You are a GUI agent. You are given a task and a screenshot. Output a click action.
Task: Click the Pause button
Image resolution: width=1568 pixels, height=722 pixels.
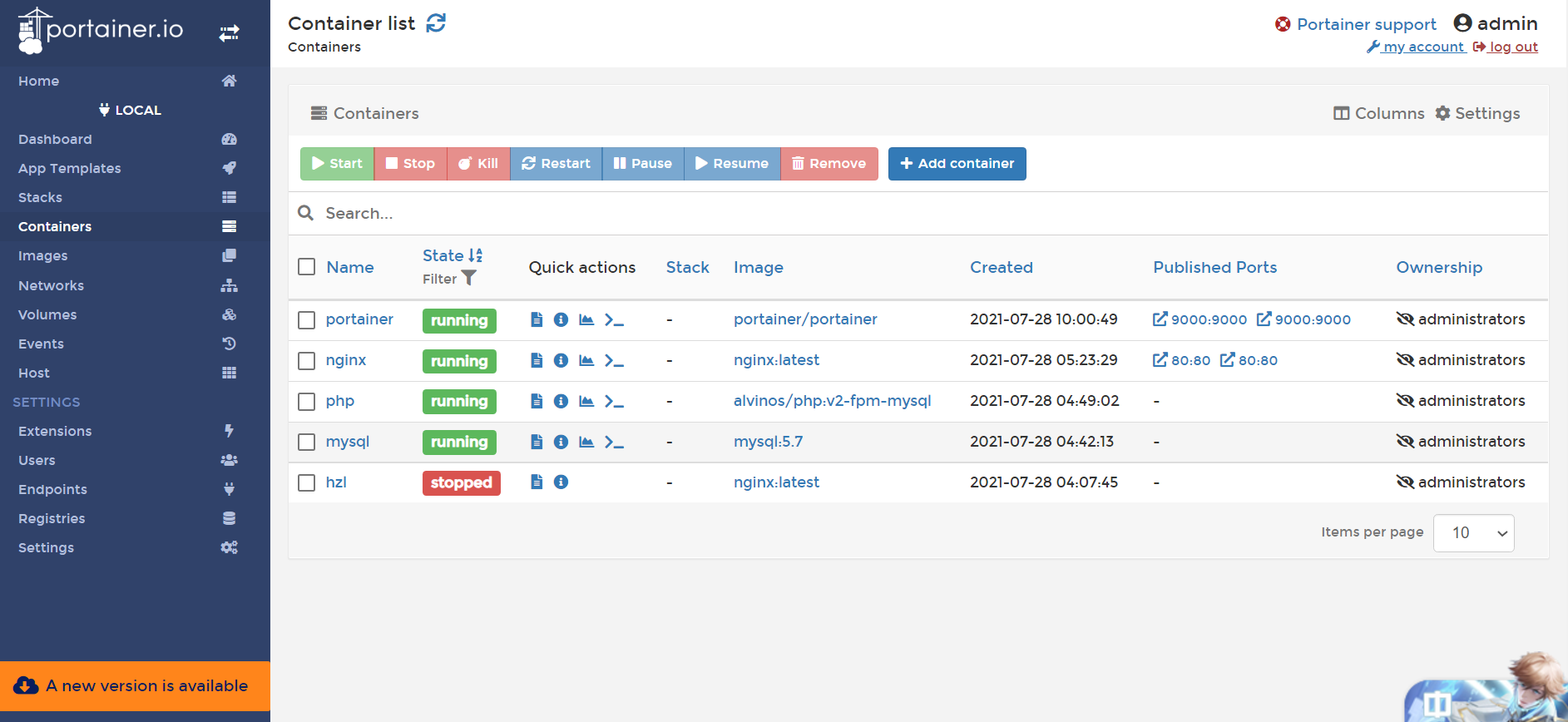point(643,164)
